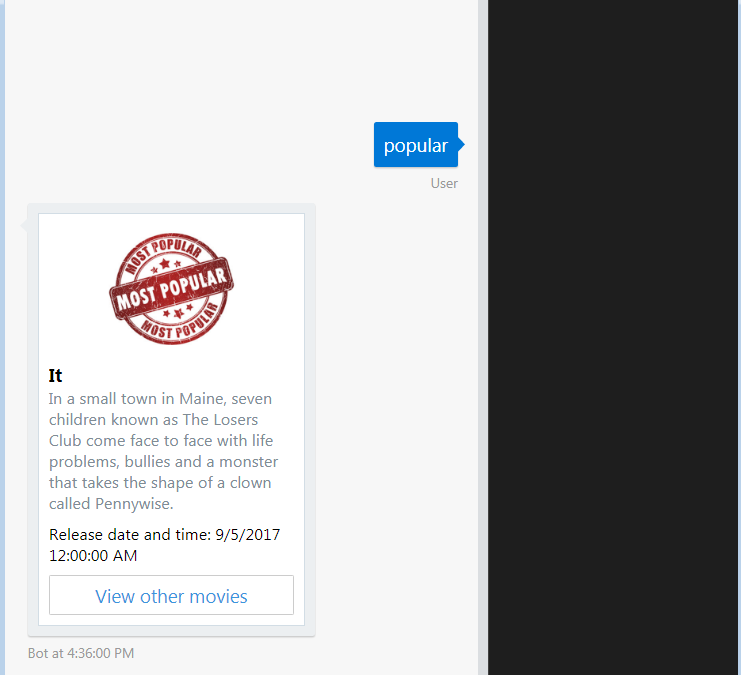Click the dark panel beside the chat

(614, 338)
